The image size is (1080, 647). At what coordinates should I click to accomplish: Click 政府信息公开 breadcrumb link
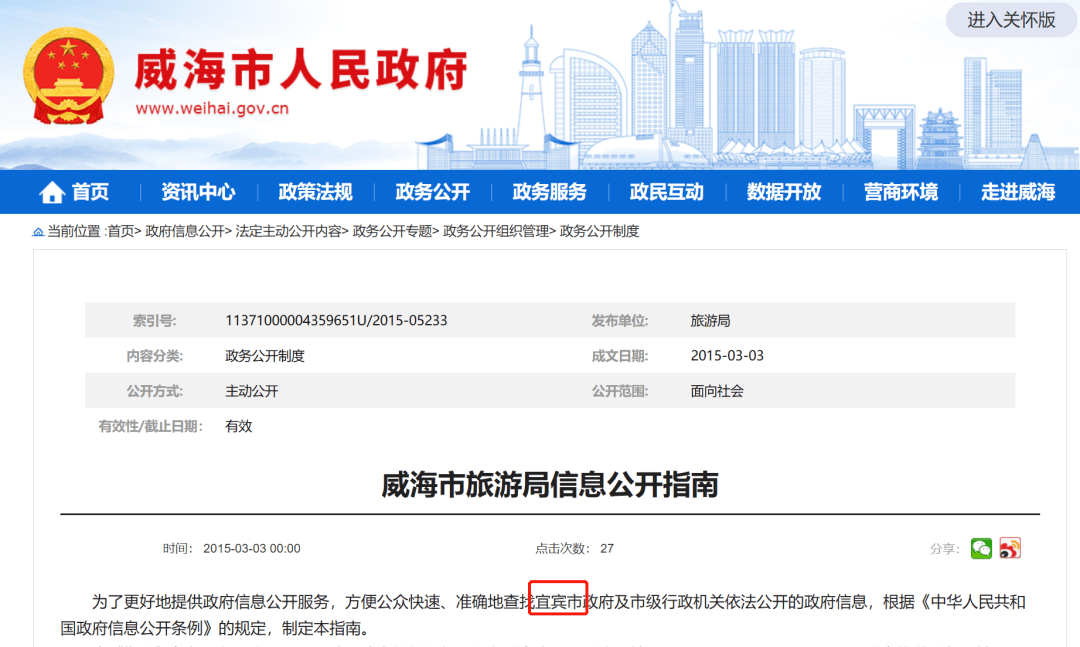click(185, 231)
